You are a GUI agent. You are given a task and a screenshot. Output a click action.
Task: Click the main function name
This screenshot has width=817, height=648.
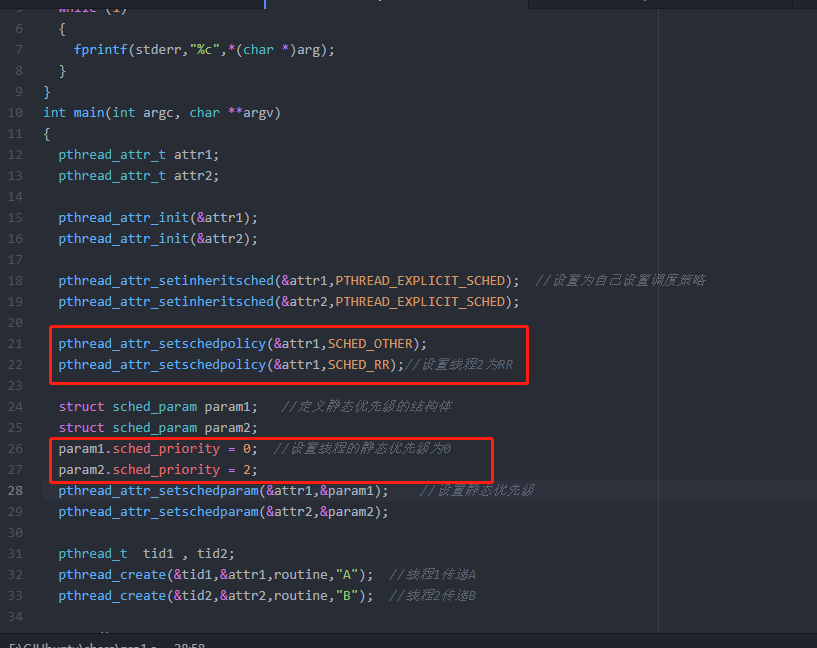(89, 113)
